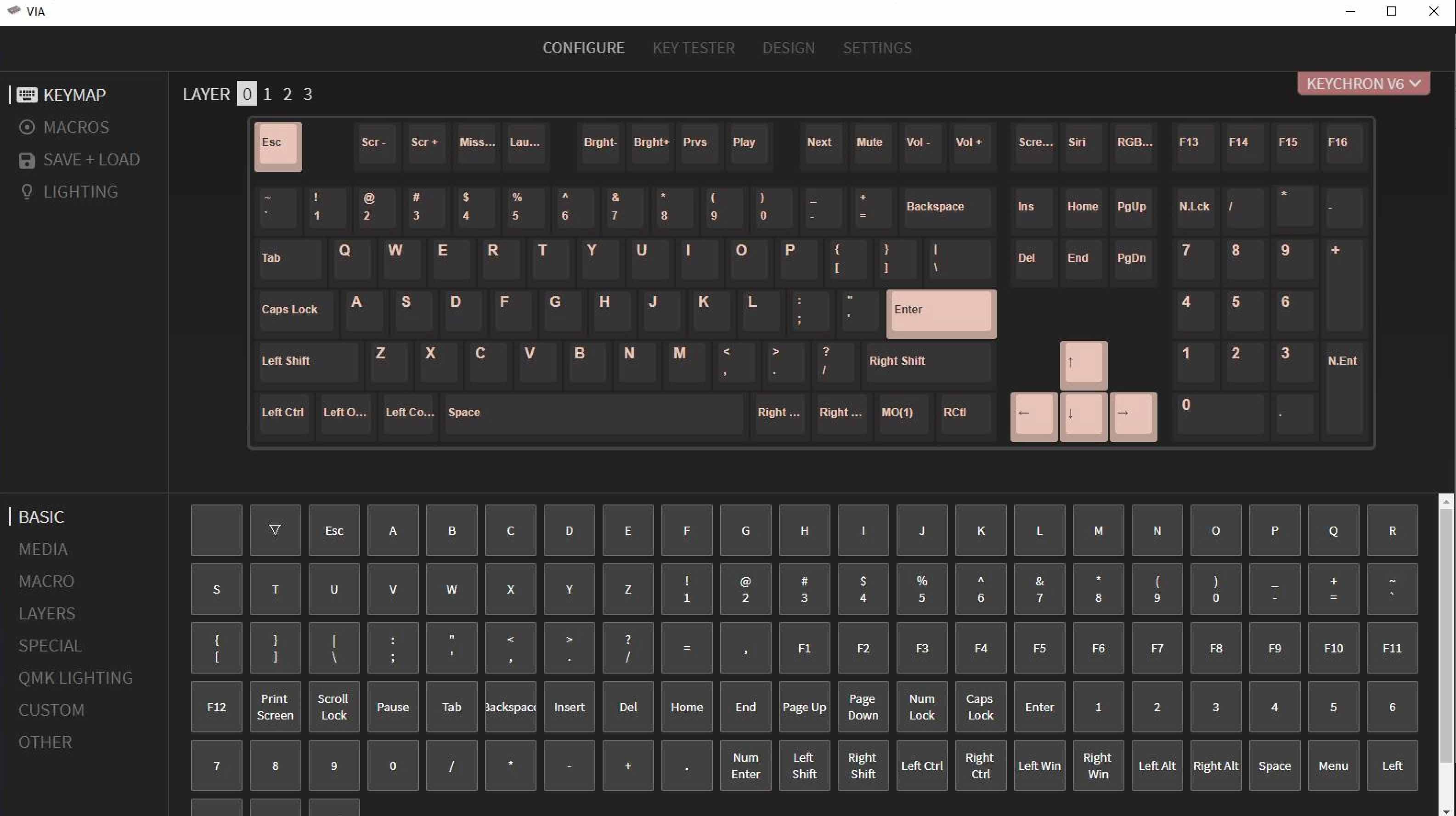
Task: Expand the QMK LIGHTING category
Action: pyautogui.click(x=76, y=678)
